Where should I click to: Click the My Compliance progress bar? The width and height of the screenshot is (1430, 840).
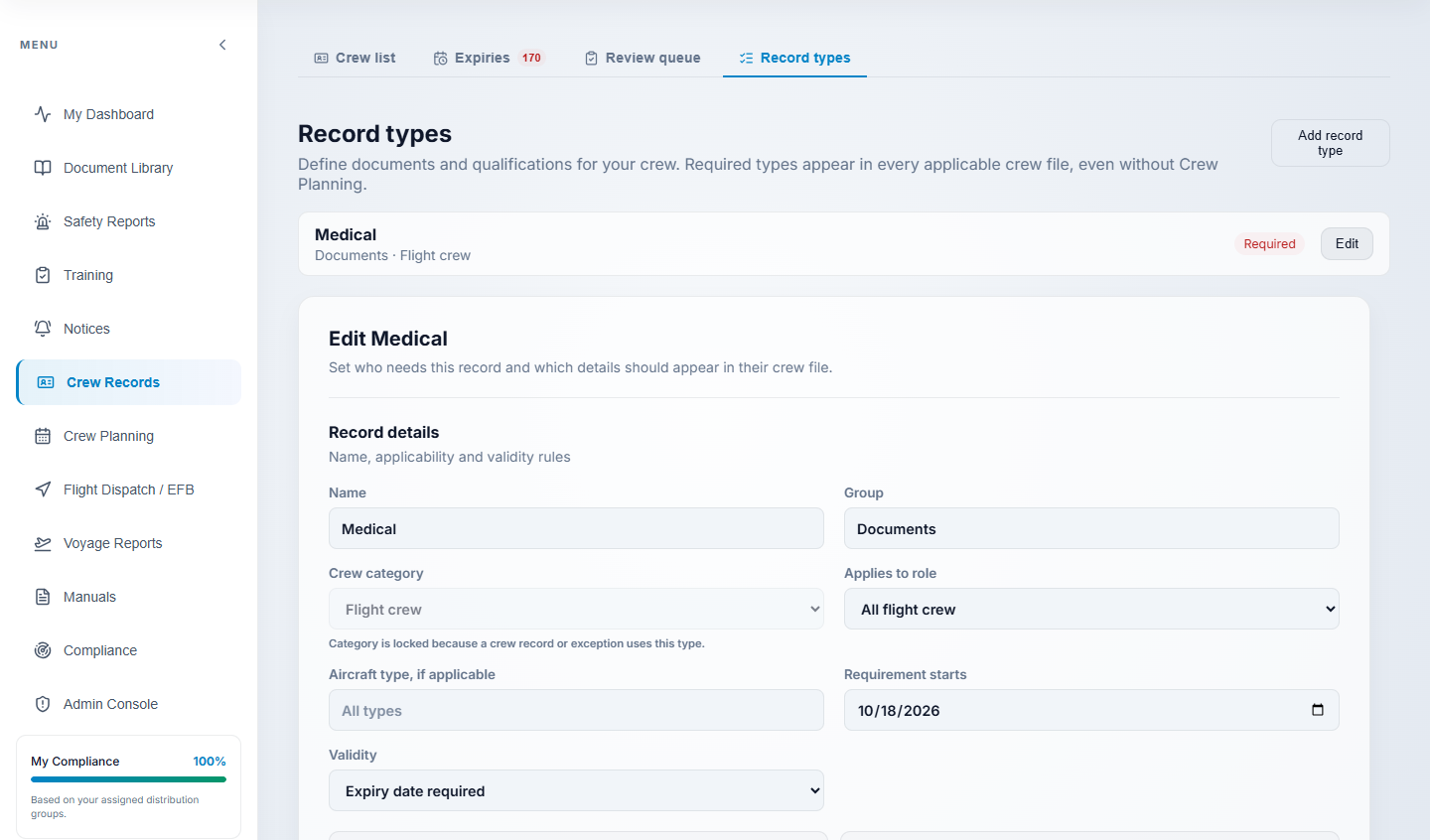point(128,779)
